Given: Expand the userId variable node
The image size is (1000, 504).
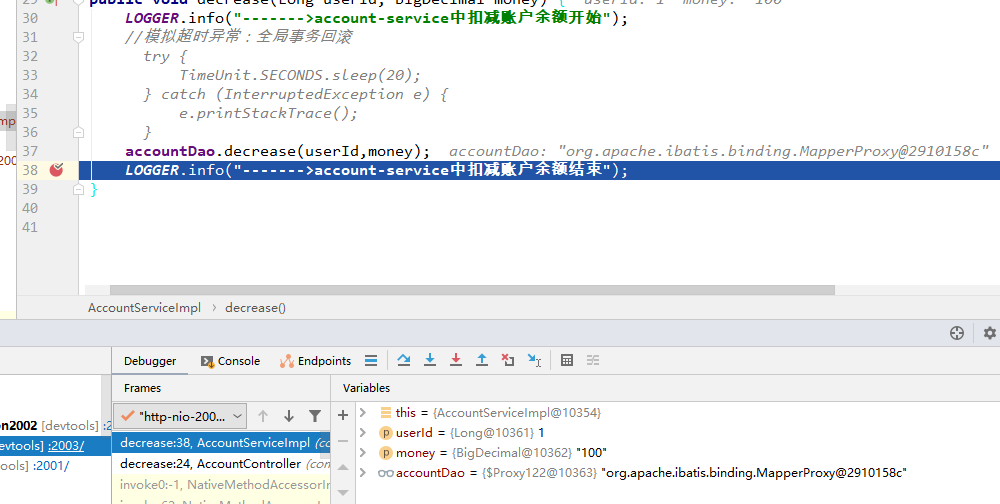Looking at the screenshot, I should click(x=363, y=433).
